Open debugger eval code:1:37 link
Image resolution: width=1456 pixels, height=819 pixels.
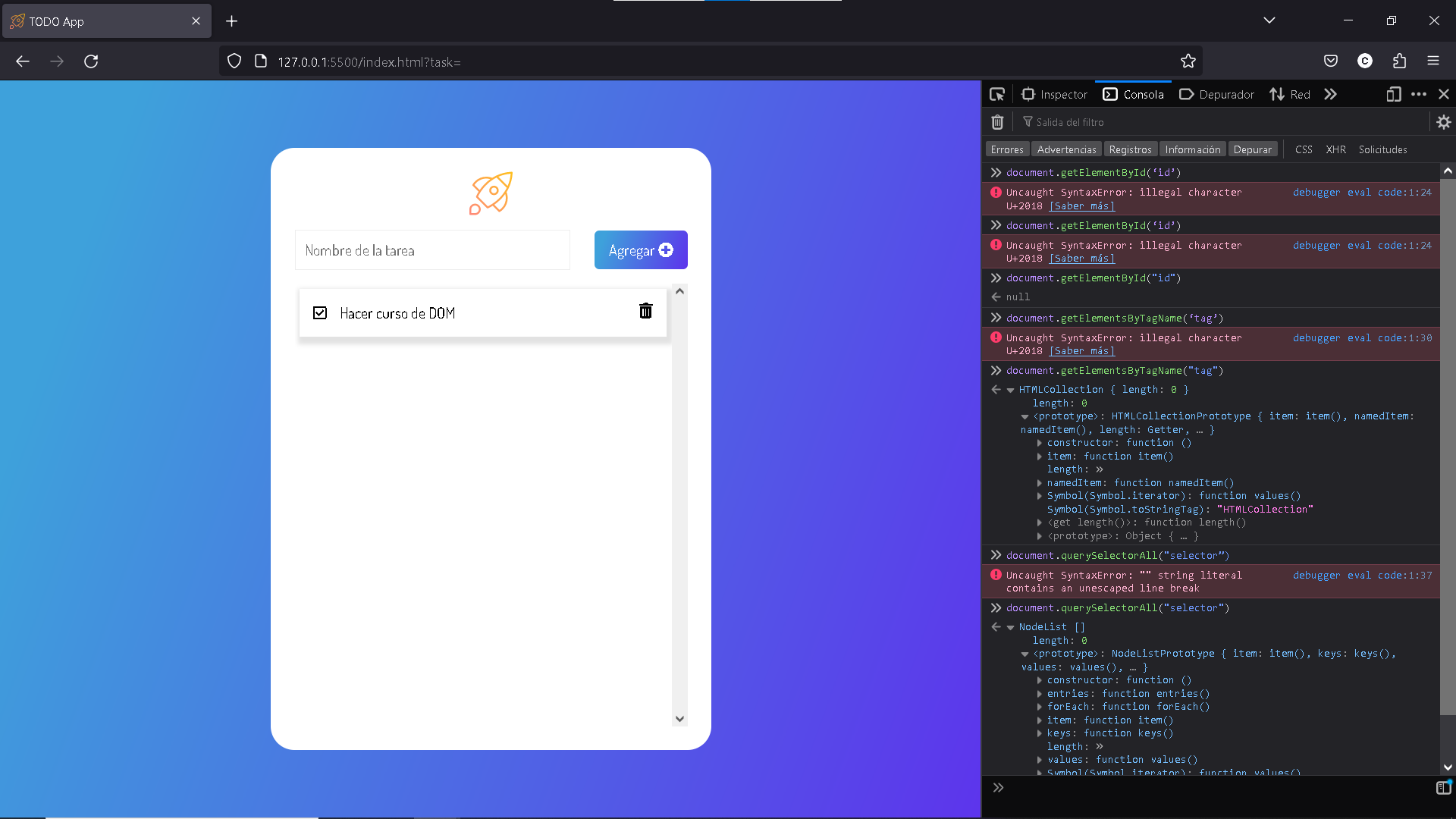(1362, 576)
